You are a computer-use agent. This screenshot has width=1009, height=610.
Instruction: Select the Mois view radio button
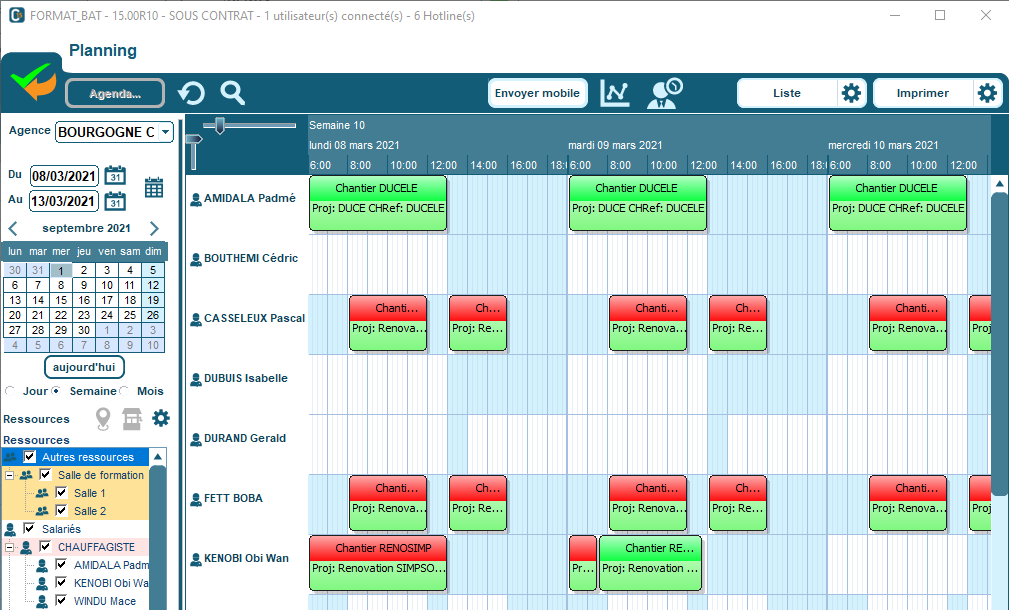pyautogui.click(x=124, y=391)
